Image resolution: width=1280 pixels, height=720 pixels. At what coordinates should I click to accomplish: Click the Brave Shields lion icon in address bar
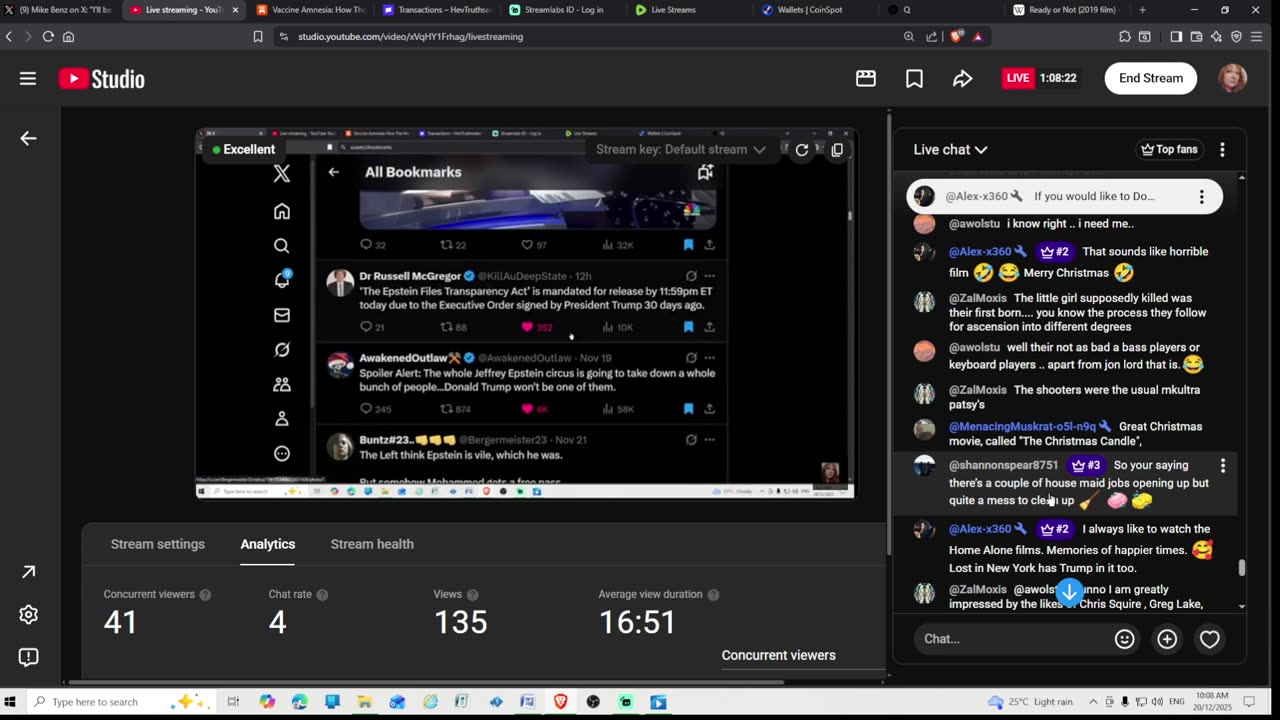click(956, 36)
